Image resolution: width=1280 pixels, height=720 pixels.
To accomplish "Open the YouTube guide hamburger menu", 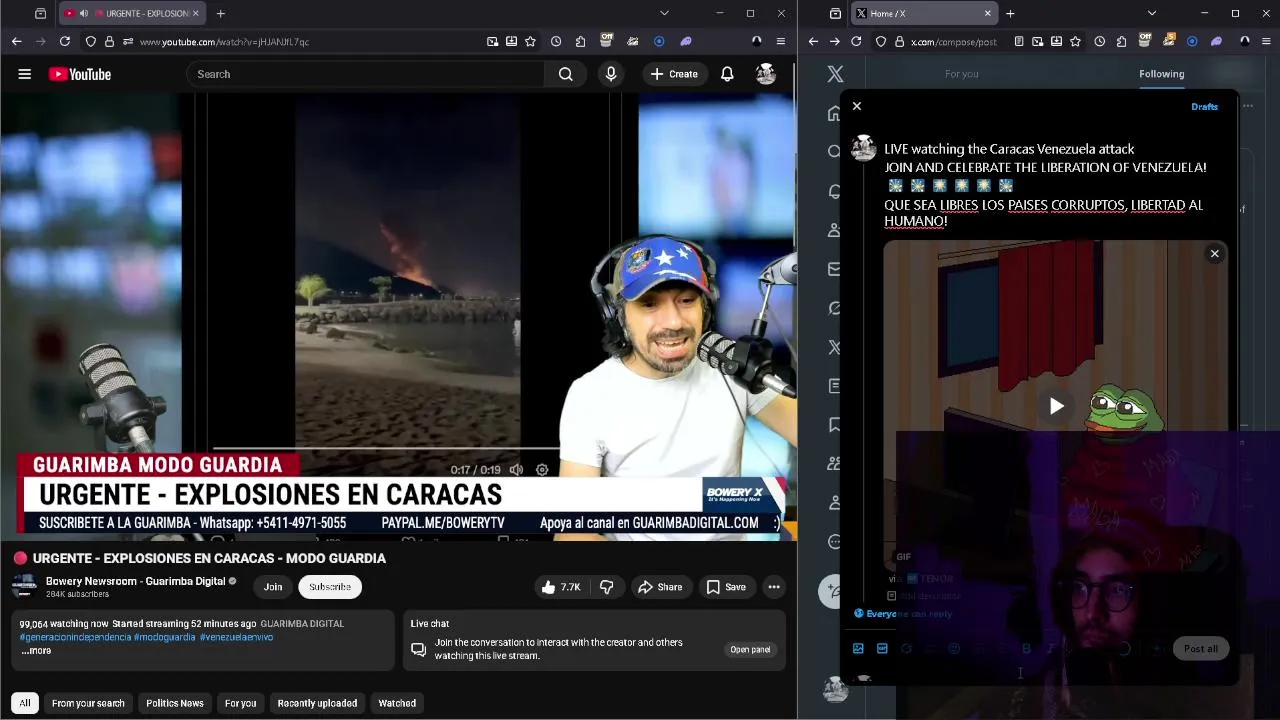I will coord(24,74).
